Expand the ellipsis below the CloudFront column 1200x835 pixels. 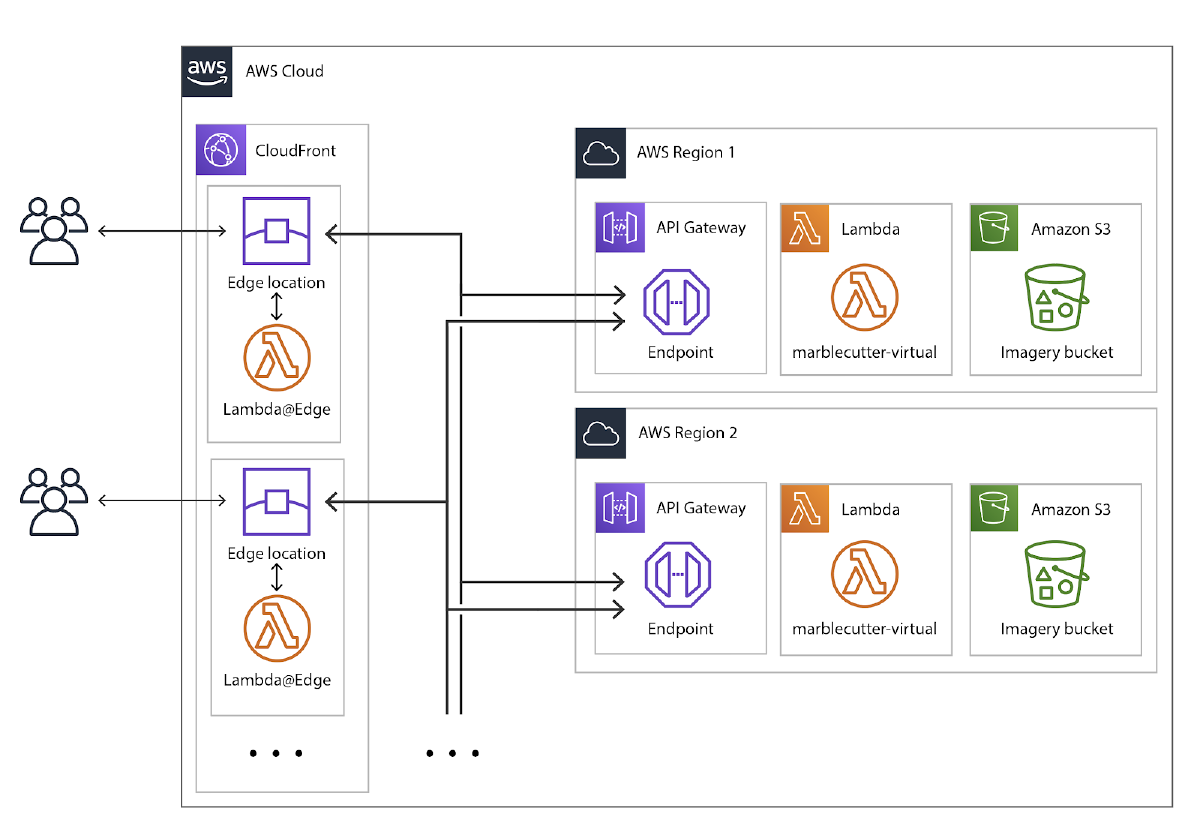[277, 753]
